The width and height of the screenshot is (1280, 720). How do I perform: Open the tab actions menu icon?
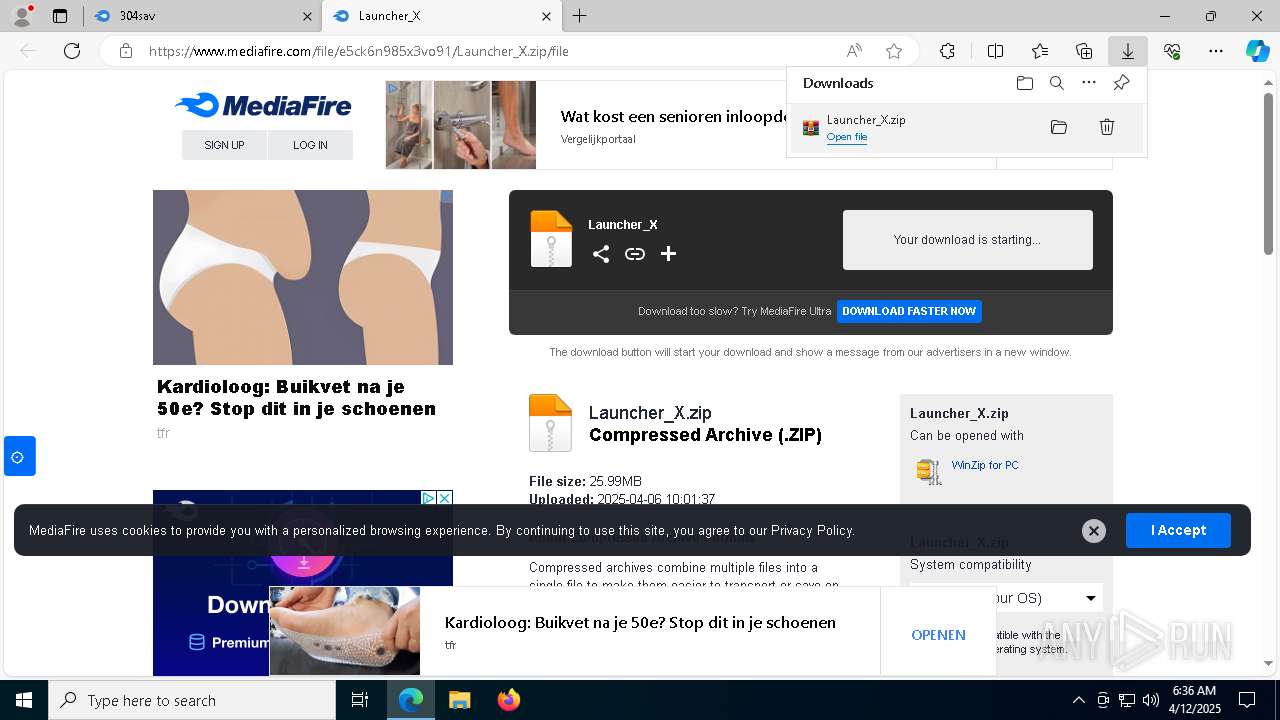[x=60, y=16]
